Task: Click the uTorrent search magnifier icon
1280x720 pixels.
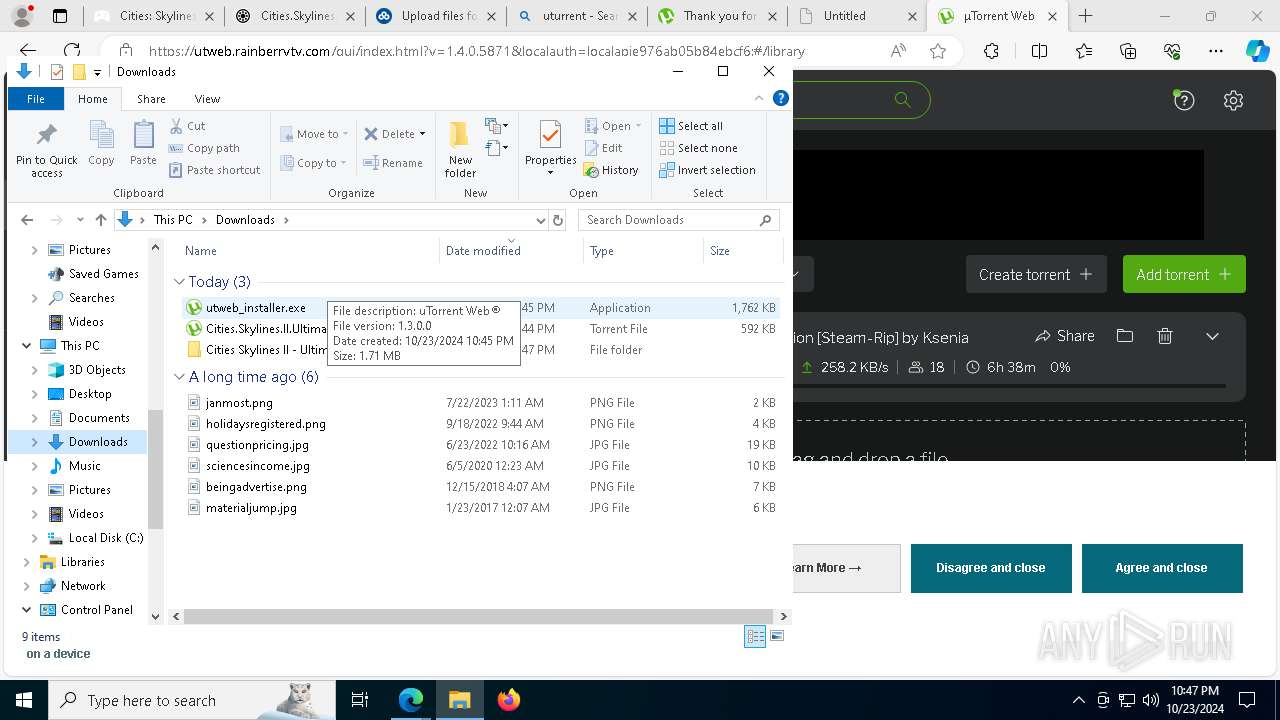Action: pyautogui.click(x=902, y=99)
